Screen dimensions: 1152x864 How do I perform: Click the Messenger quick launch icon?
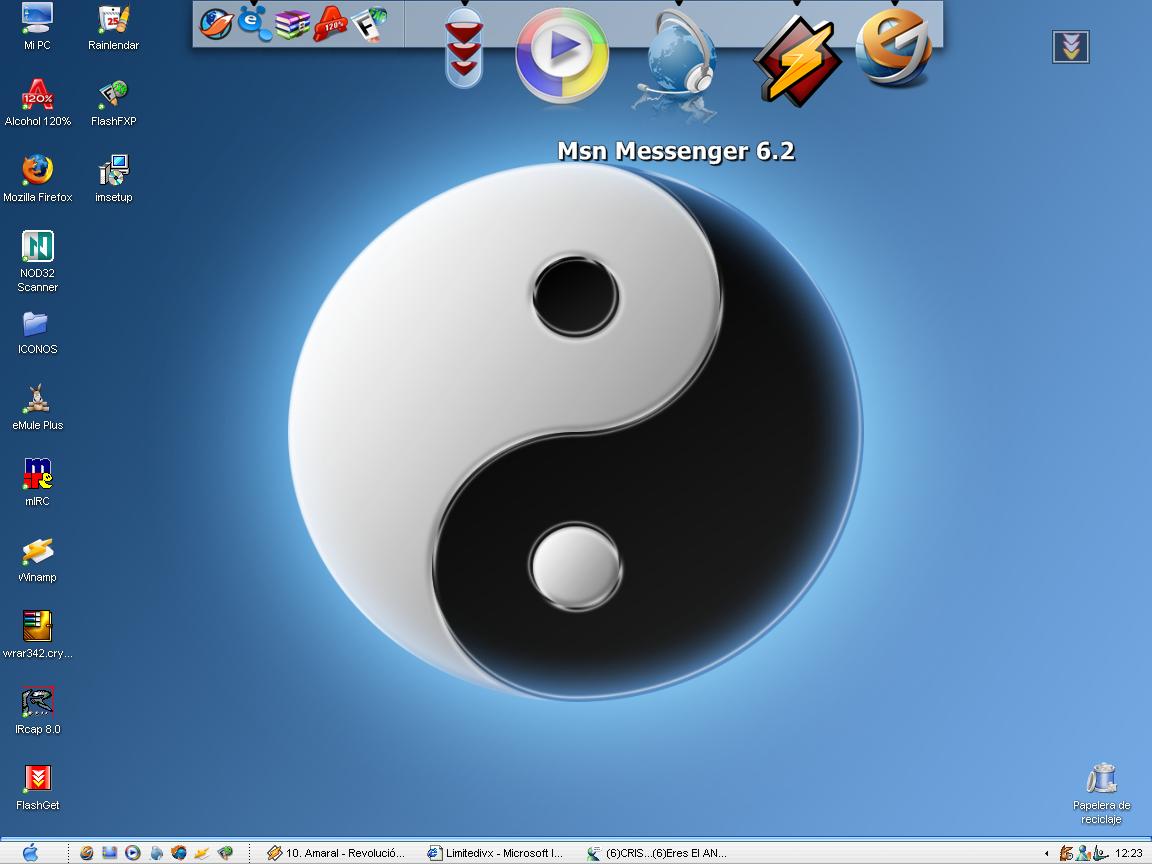(x=156, y=853)
